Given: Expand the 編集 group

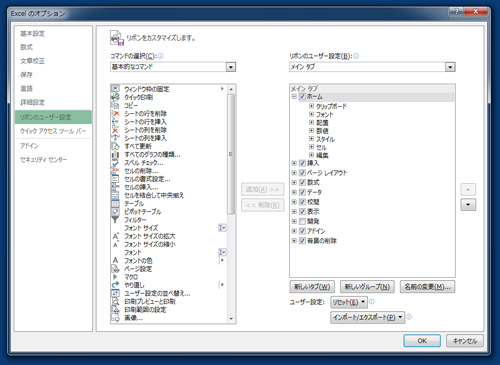Looking at the screenshot, I should (311, 155).
